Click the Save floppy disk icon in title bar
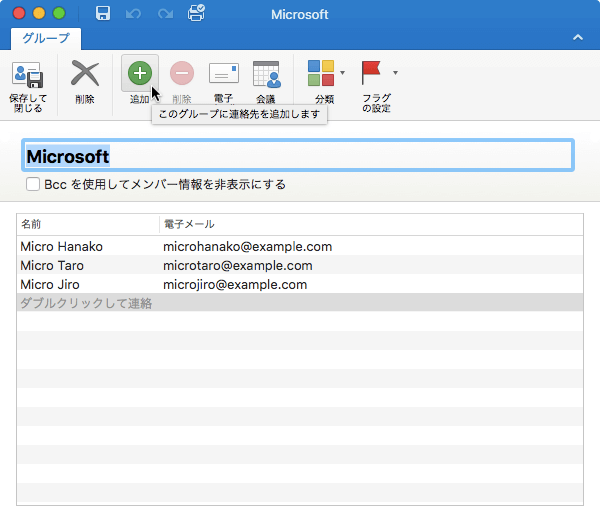This screenshot has width=600, height=520. [103, 14]
